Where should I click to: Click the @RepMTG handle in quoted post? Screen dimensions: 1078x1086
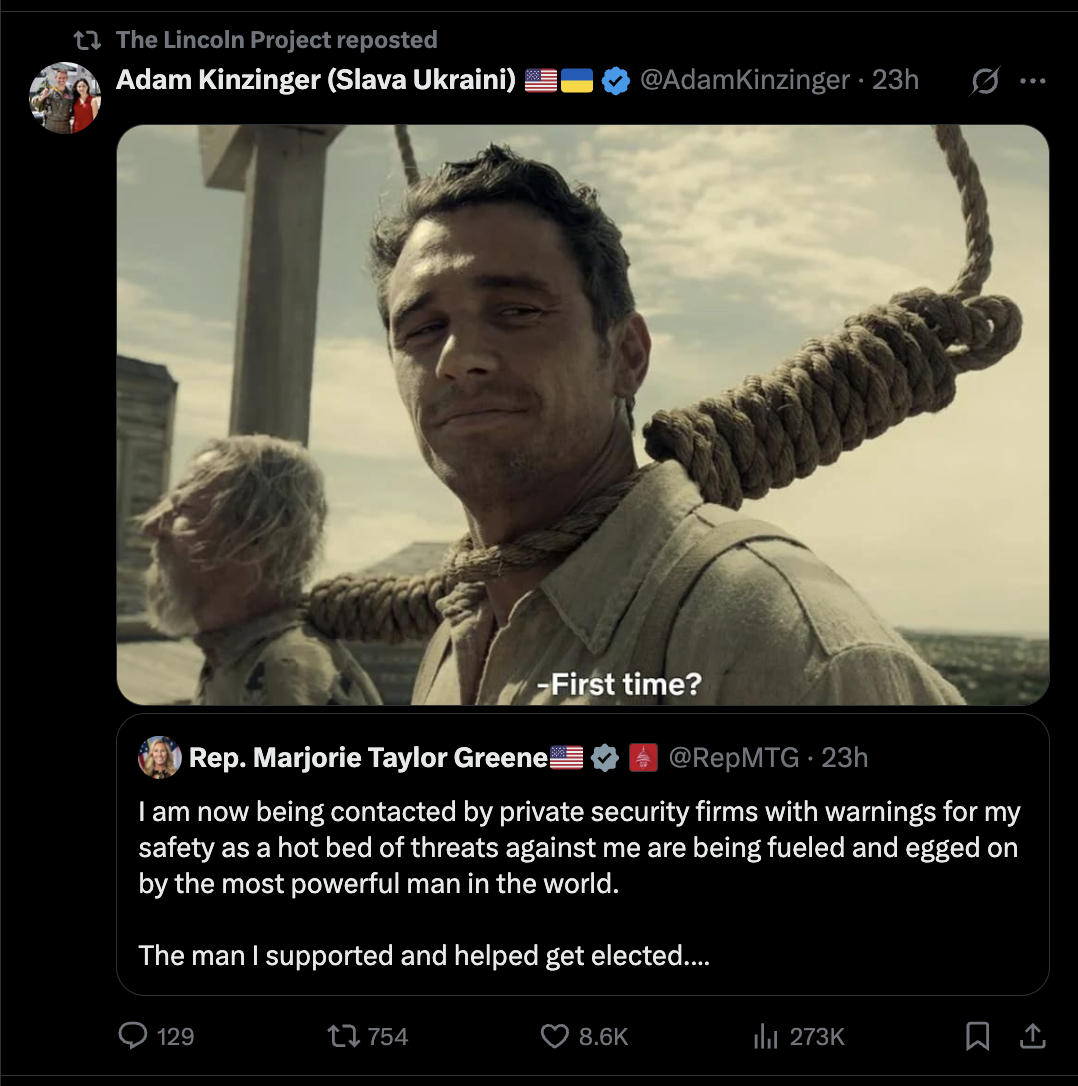coord(733,758)
